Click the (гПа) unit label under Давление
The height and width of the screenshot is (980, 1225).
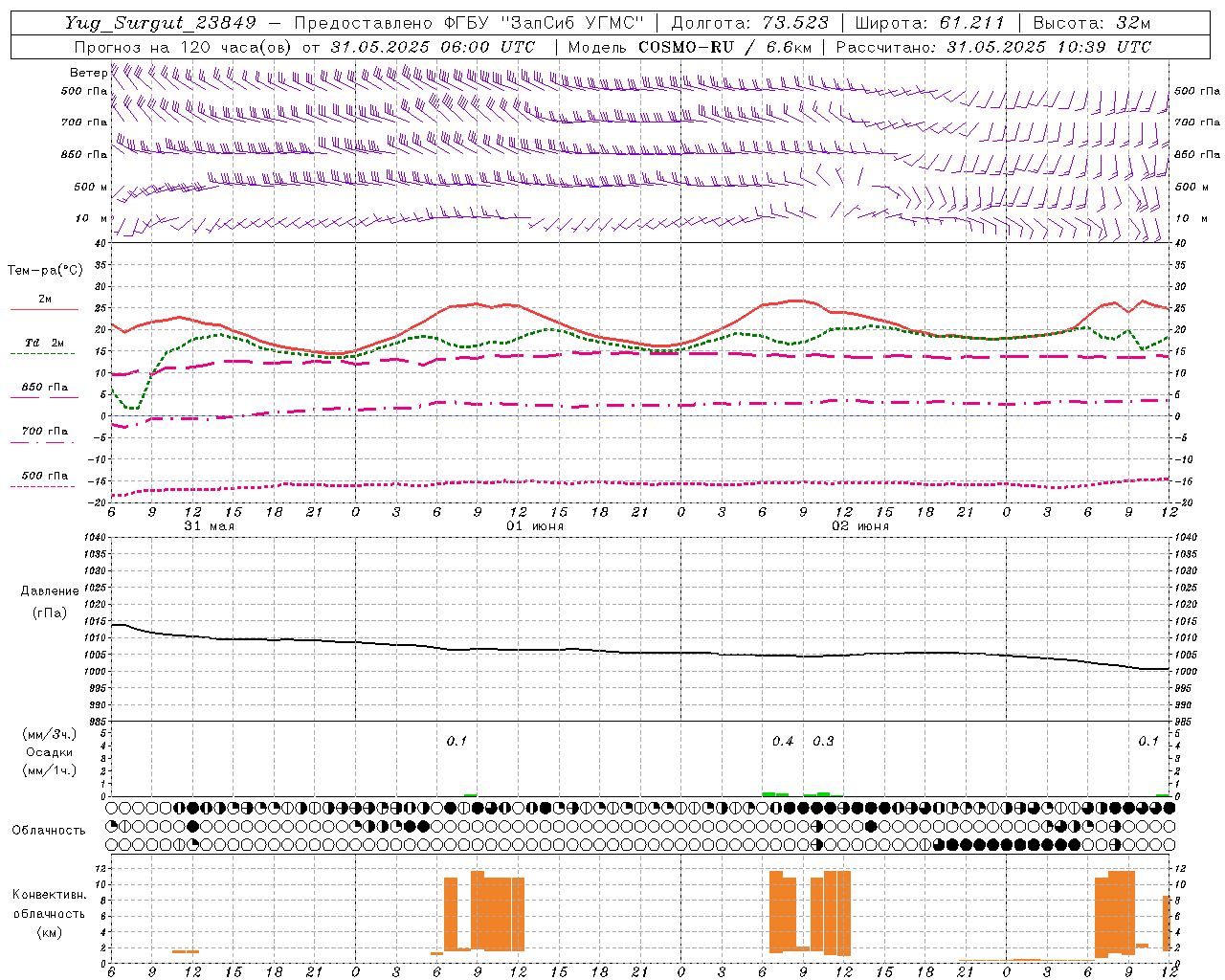click(x=50, y=613)
